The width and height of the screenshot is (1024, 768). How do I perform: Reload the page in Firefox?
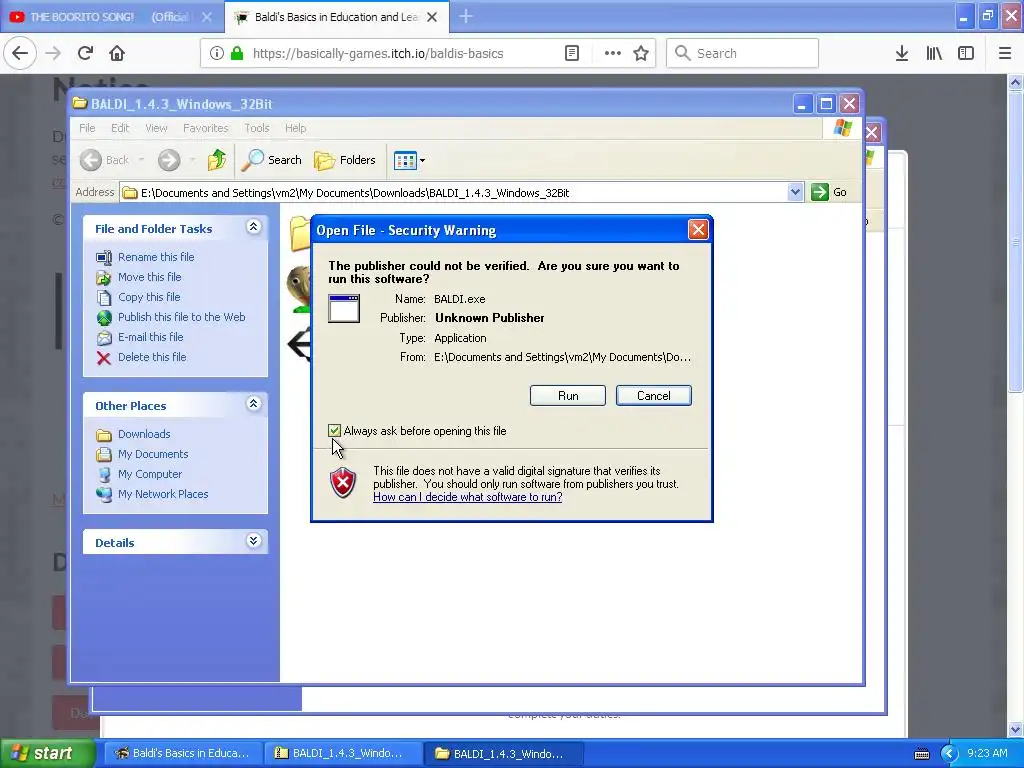[x=86, y=53]
